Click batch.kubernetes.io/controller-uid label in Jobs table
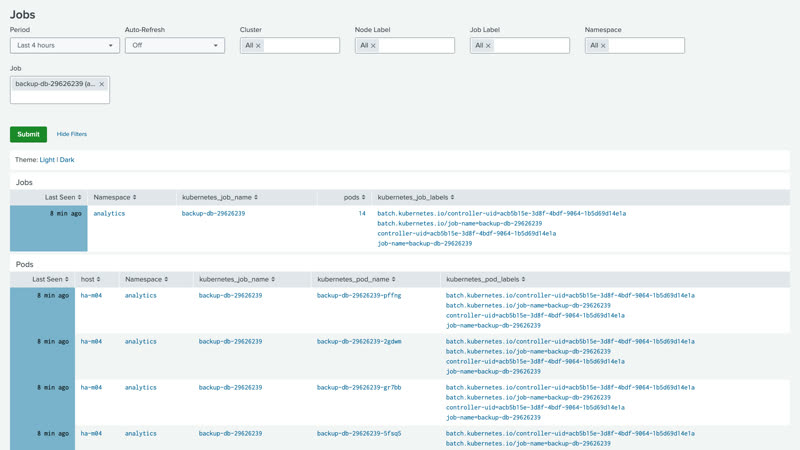The height and width of the screenshot is (450, 800). [x=502, y=214]
